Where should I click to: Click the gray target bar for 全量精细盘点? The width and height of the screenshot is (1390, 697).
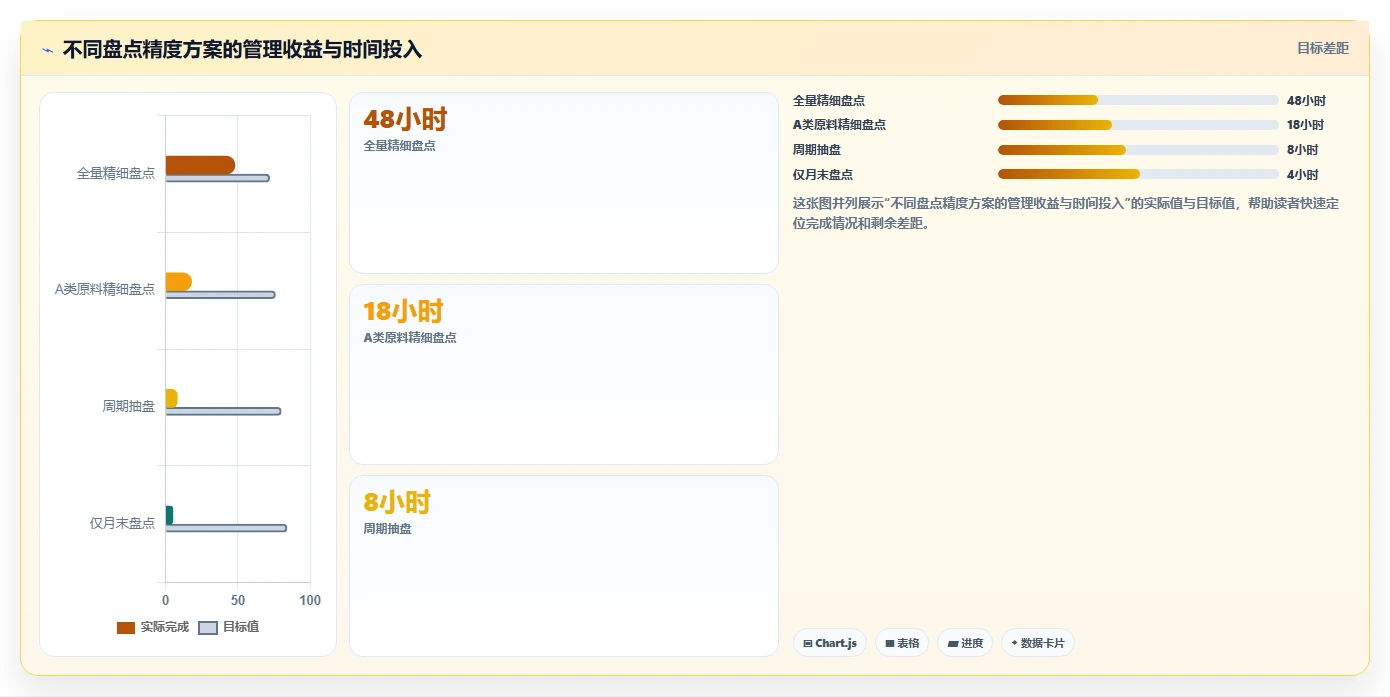[217, 178]
